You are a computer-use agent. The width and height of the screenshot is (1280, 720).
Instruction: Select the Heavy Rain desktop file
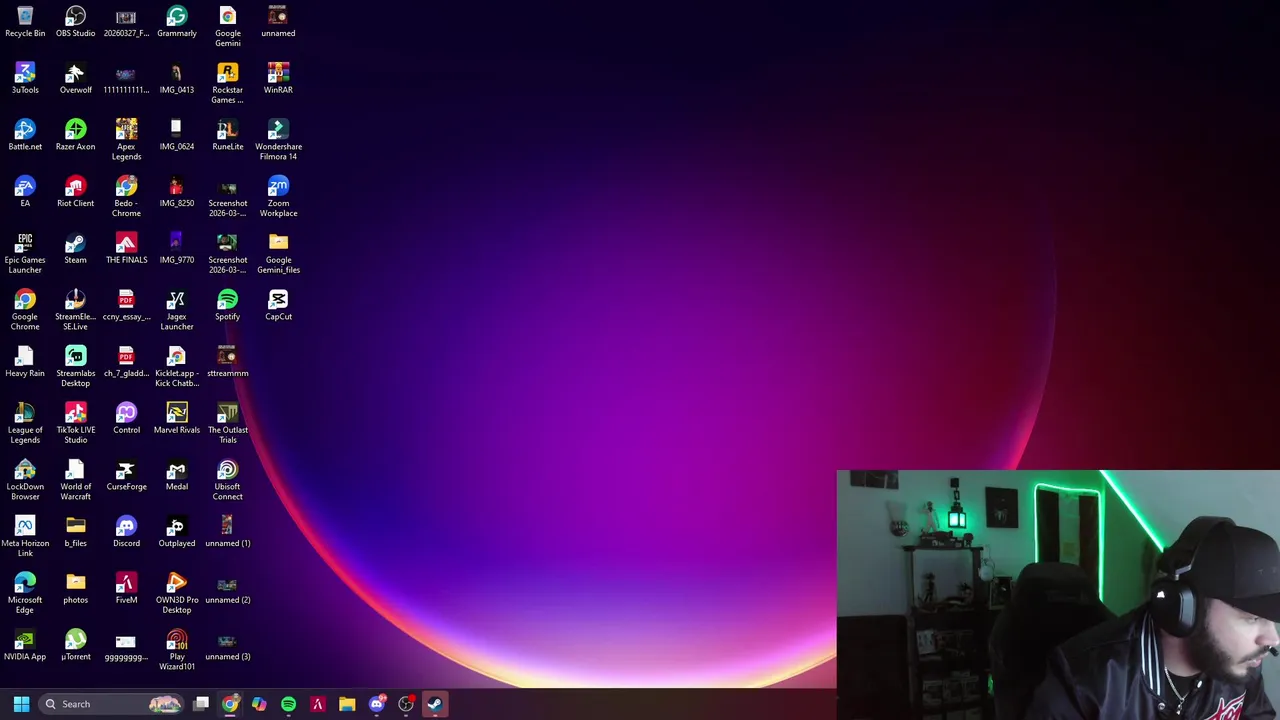25,362
